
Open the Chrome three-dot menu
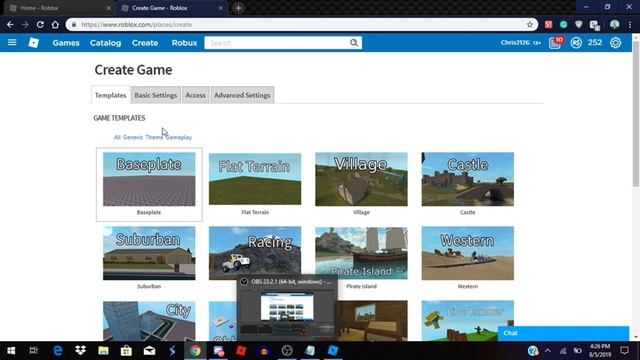click(630, 24)
